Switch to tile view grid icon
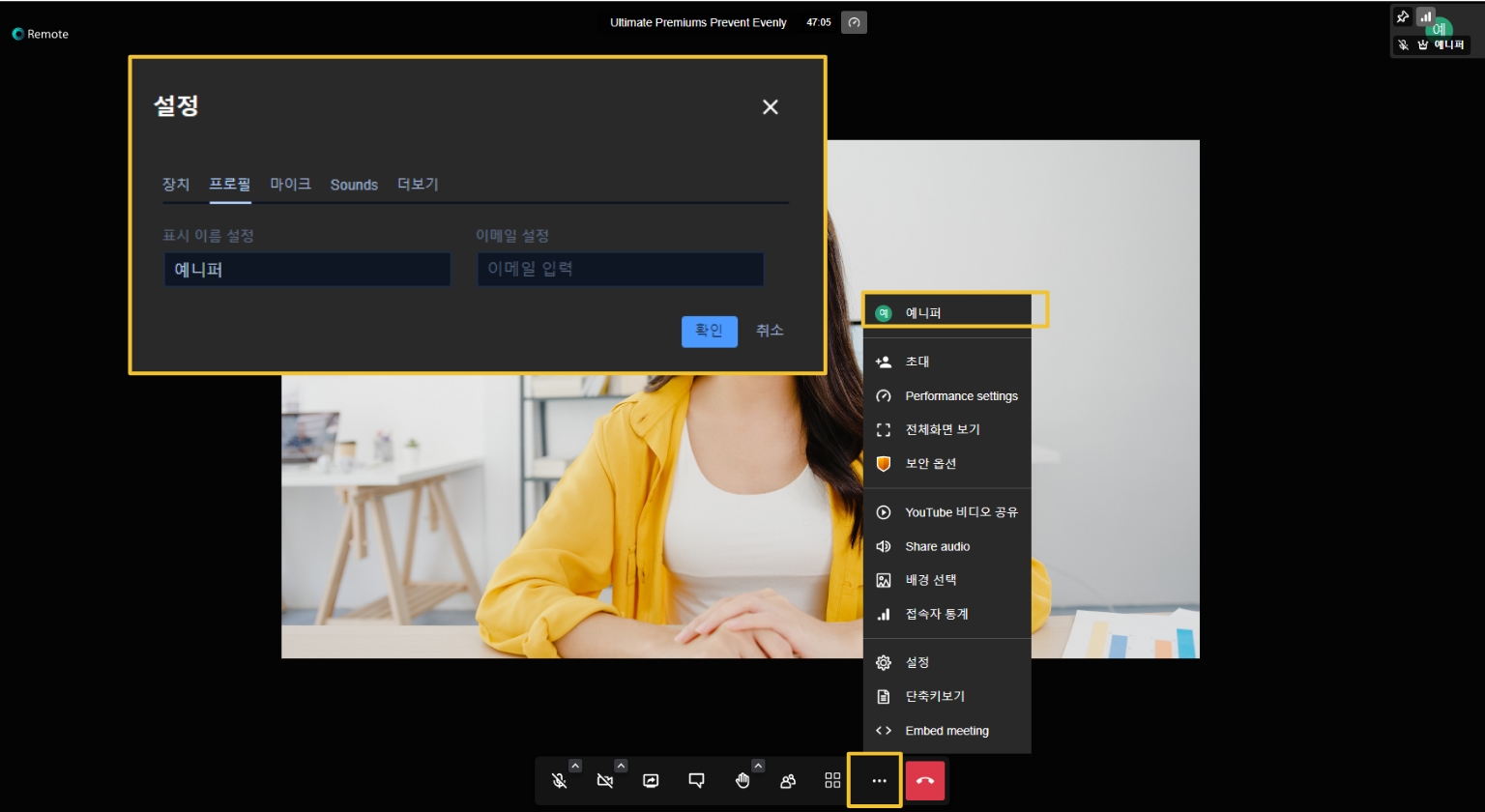Image resolution: width=1485 pixels, height=812 pixels. 832,781
